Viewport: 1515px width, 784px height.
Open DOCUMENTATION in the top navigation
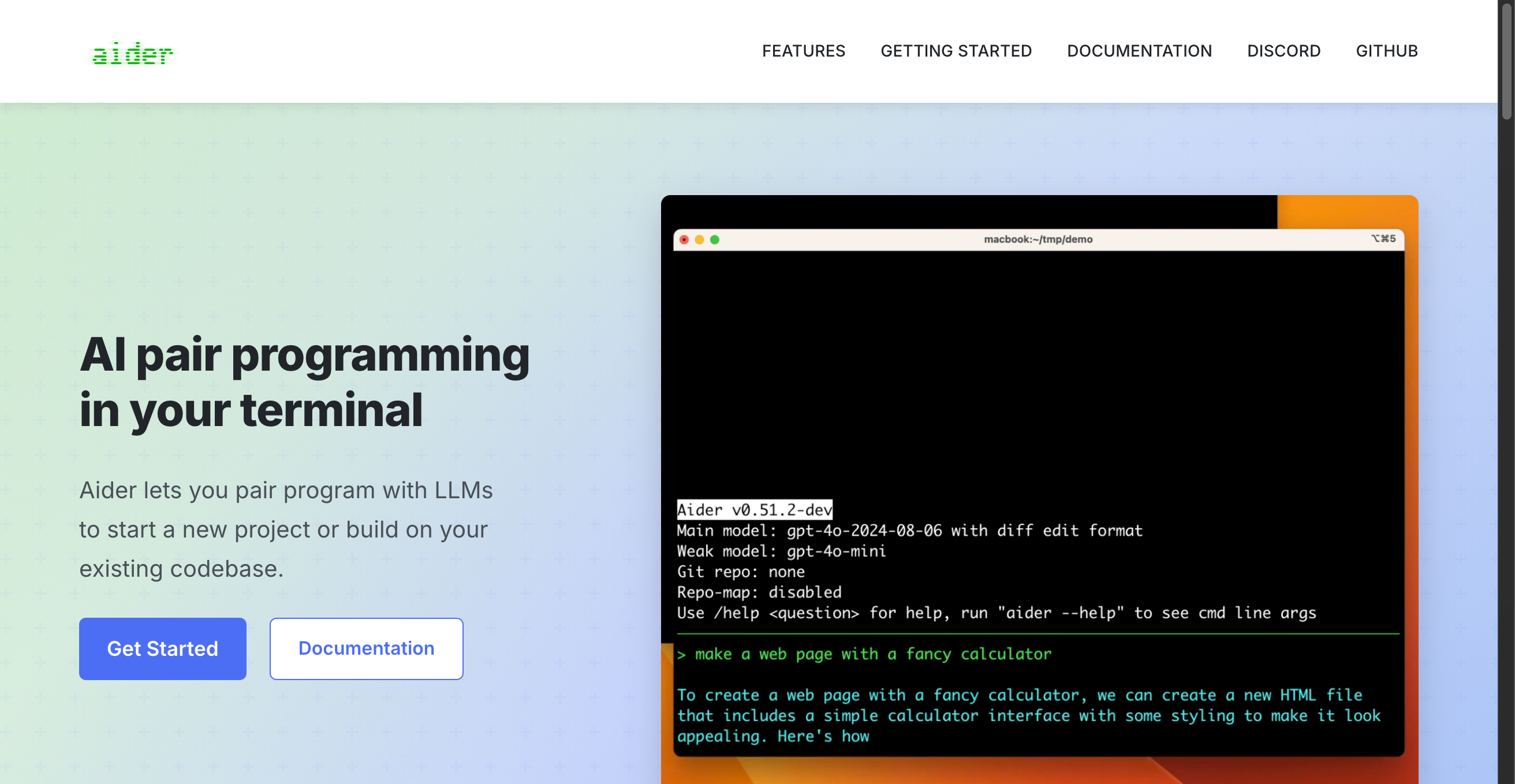[x=1139, y=51]
